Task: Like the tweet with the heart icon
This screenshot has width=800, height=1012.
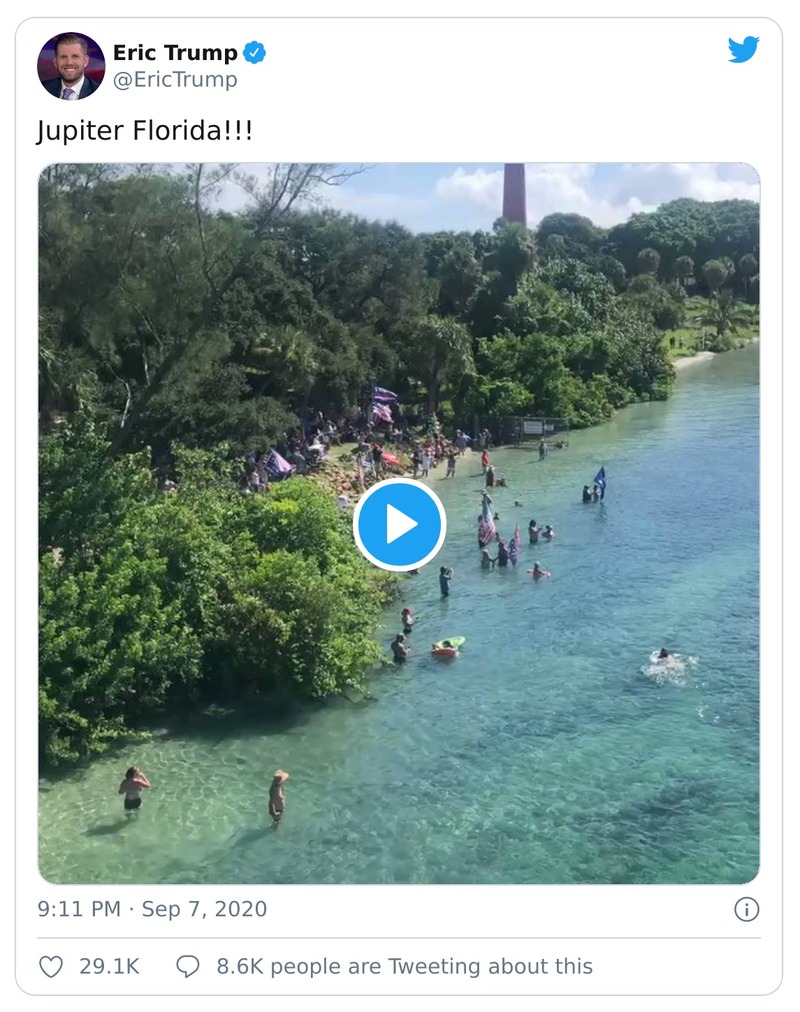Action: pyautogui.click(x=51, y=966)
